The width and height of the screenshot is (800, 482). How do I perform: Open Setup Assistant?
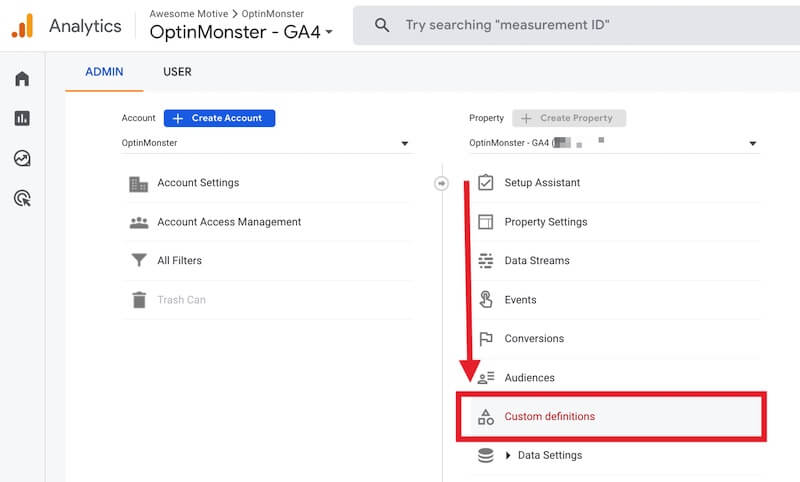click(542, 183)
